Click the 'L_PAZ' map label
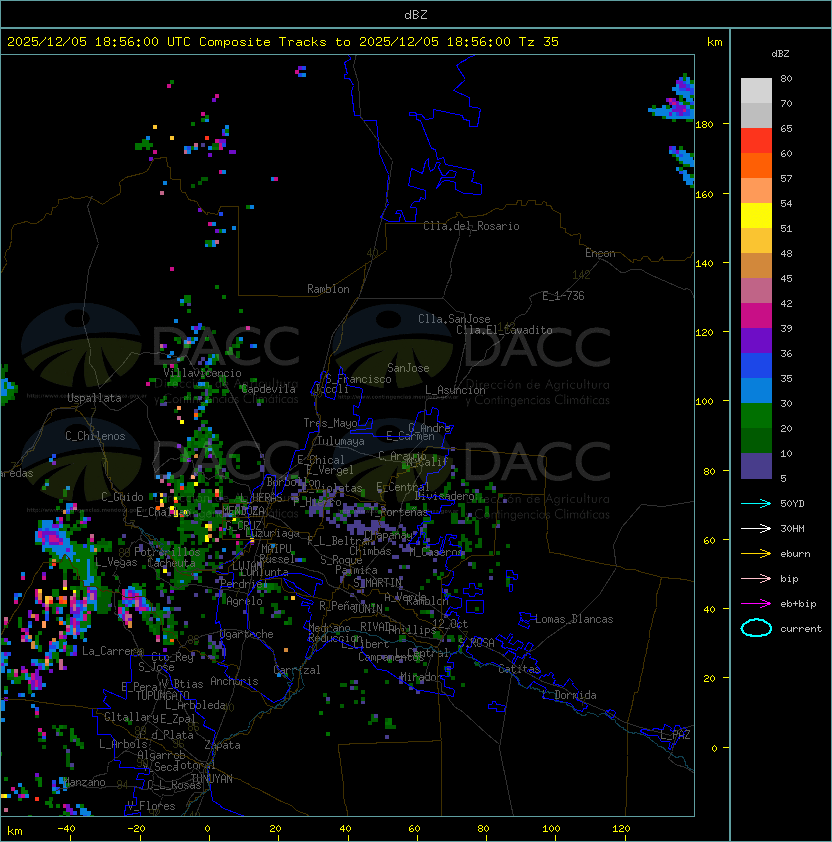 click(x=675, y=735)
